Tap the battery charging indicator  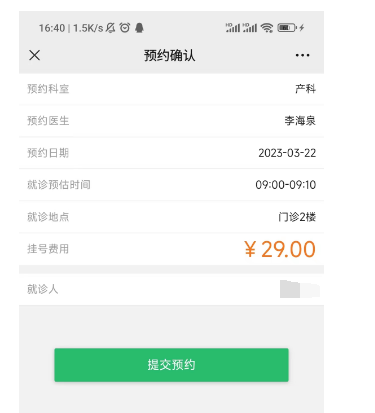(291, 28)
